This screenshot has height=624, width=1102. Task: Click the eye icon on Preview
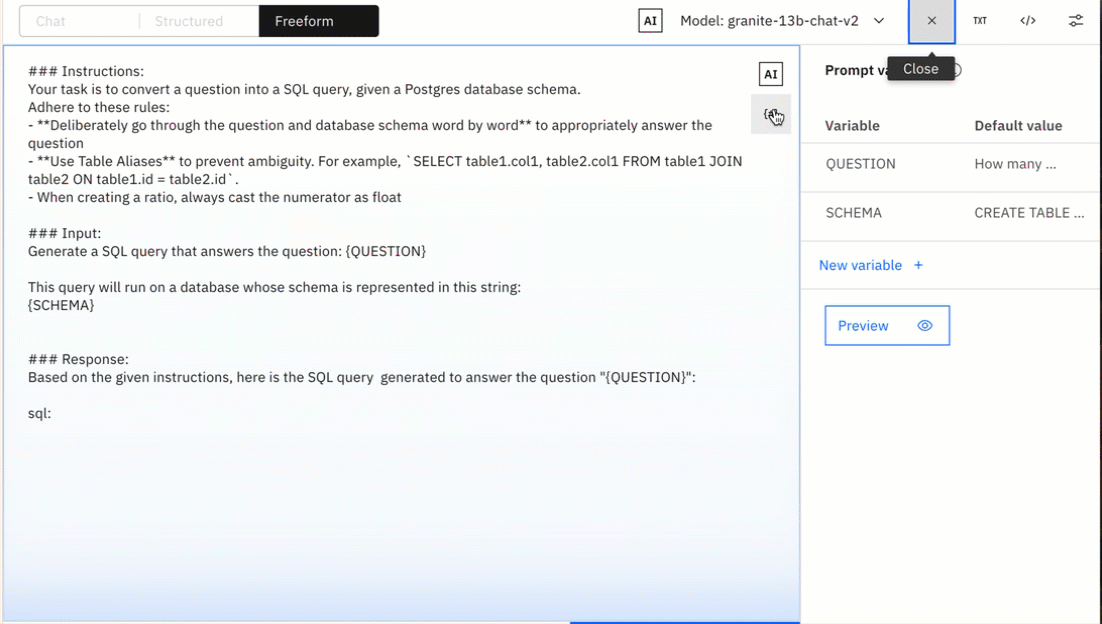[x=925, y=326]
